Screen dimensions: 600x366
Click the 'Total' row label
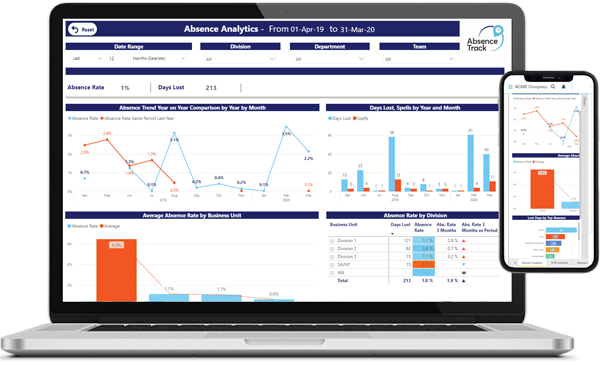[x=342, y=281]
